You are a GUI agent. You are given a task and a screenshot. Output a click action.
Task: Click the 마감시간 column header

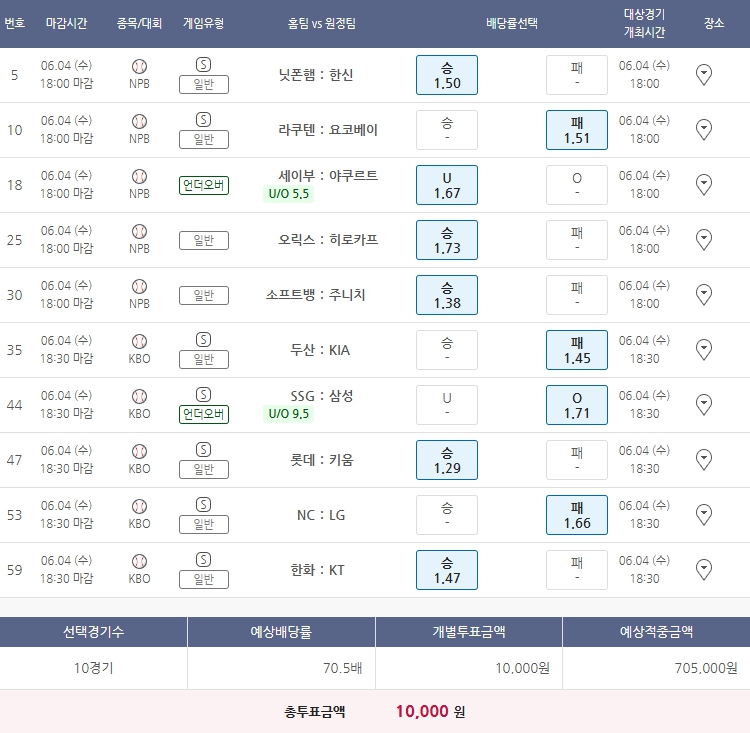(67, 22)
